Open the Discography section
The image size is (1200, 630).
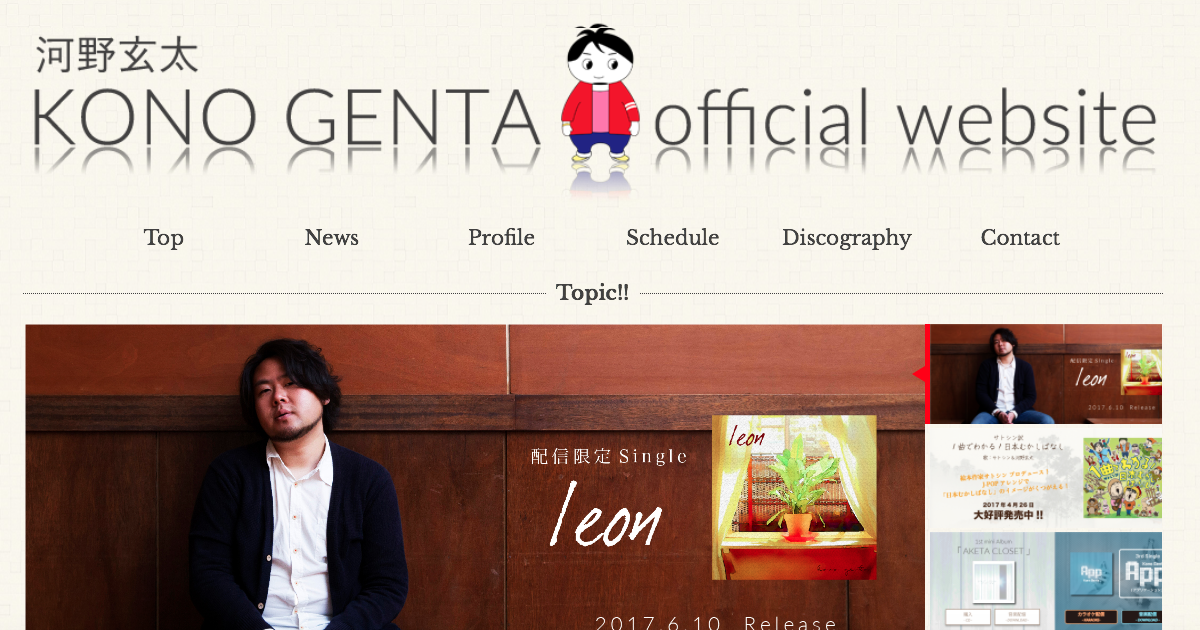pos(846,238)
